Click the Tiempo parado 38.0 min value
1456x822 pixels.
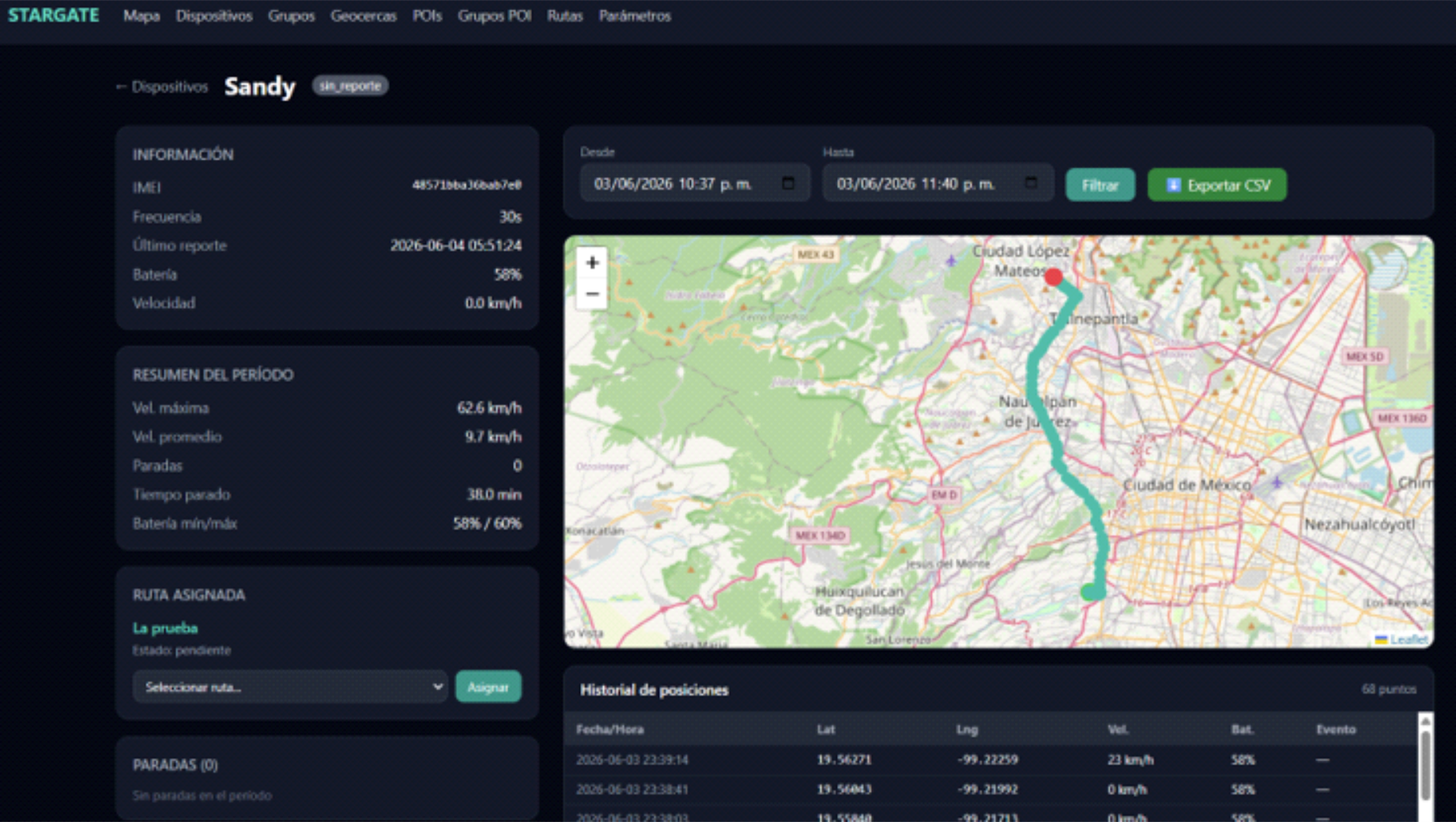(x=494, y=494)
